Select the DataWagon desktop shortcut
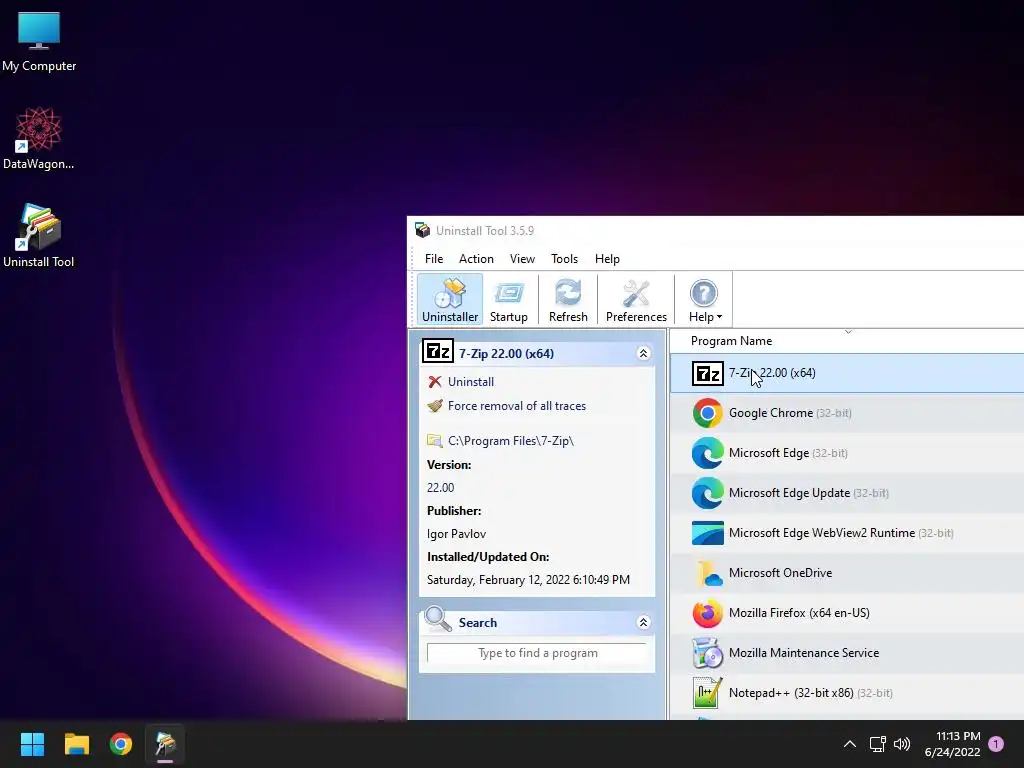The image size is (1024, 768). 39,139
